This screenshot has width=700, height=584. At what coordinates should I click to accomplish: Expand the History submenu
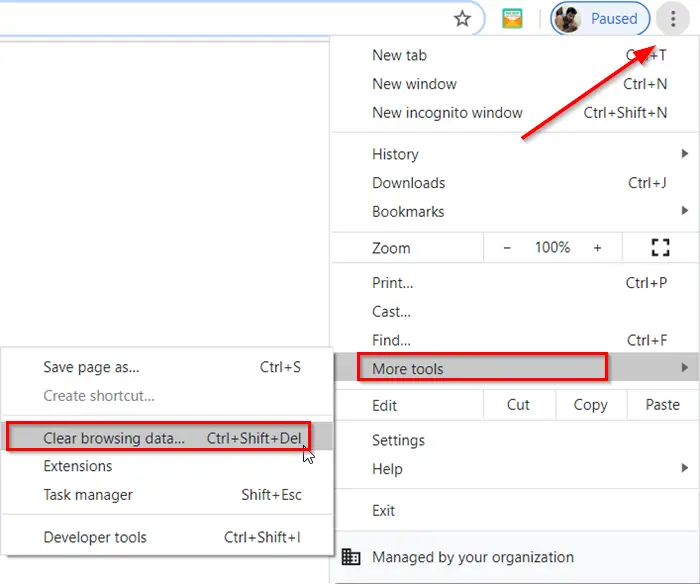[516, 154]
